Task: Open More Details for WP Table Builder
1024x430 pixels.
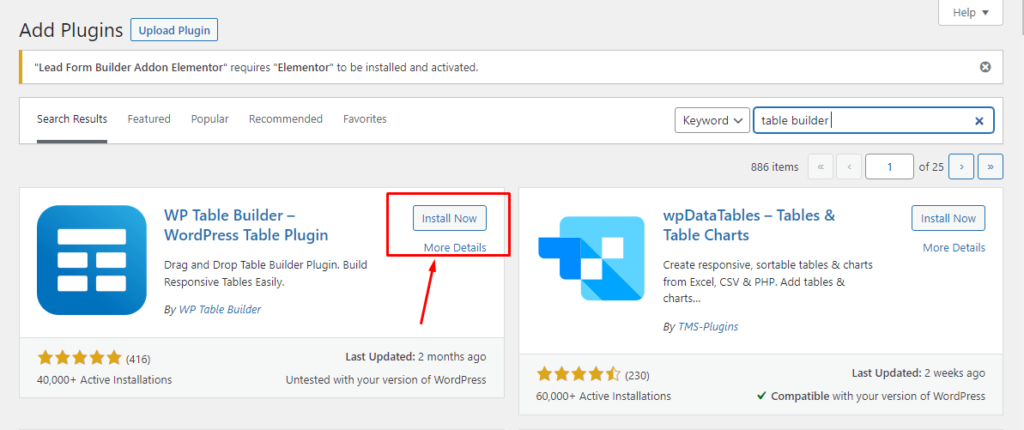Action: (455, 247)
